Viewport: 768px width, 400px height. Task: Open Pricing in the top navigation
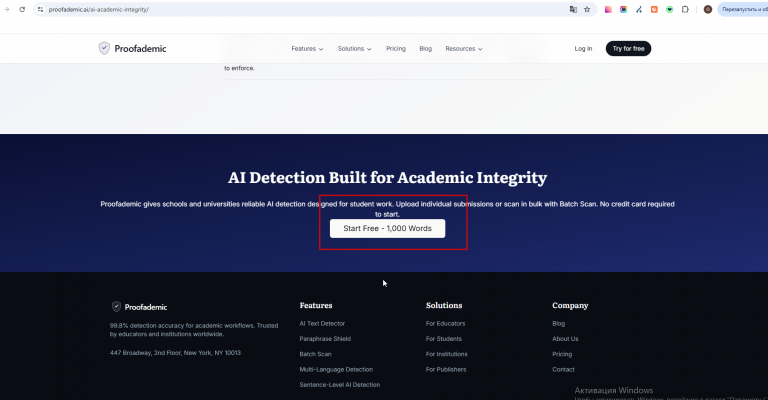tap(396, 48)
